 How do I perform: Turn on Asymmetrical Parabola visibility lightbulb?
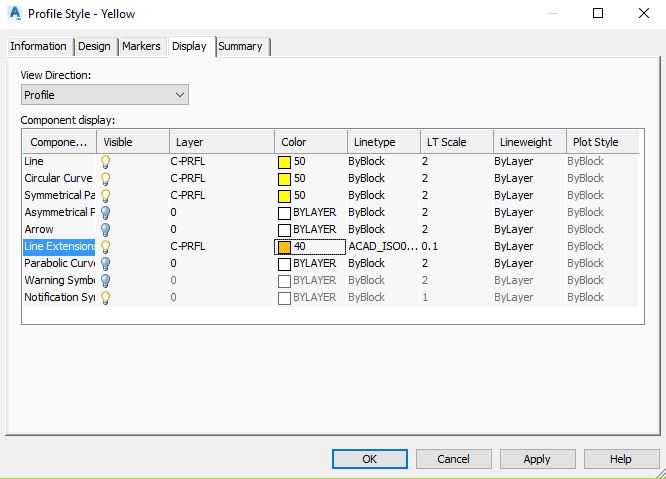(x=105, y=213)
